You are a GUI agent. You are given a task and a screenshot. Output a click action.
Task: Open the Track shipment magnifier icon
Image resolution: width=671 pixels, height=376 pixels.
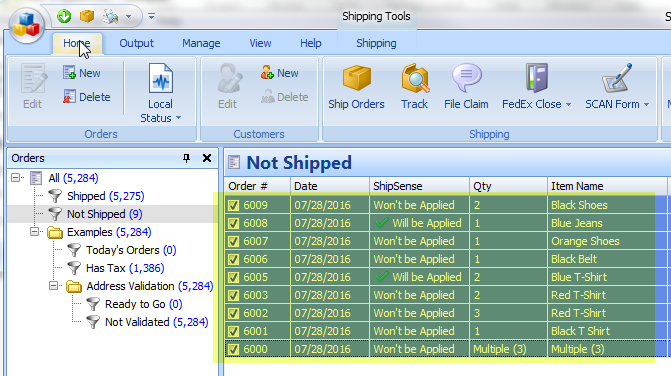point(415,78)
